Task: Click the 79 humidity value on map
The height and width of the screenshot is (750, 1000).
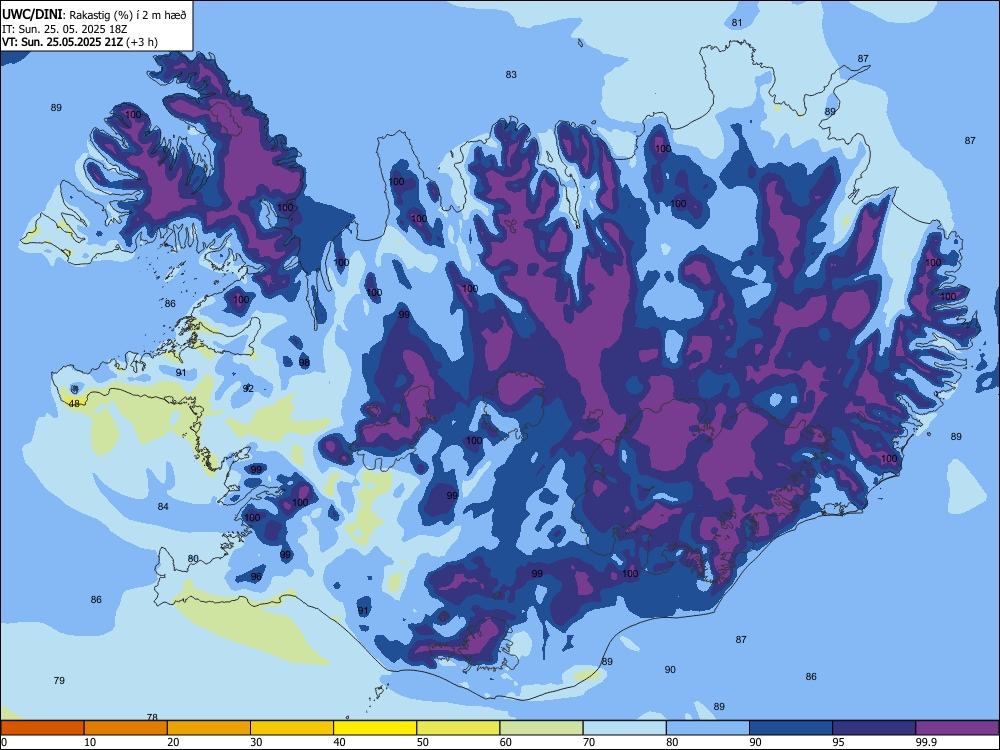Action: (59, 680)
